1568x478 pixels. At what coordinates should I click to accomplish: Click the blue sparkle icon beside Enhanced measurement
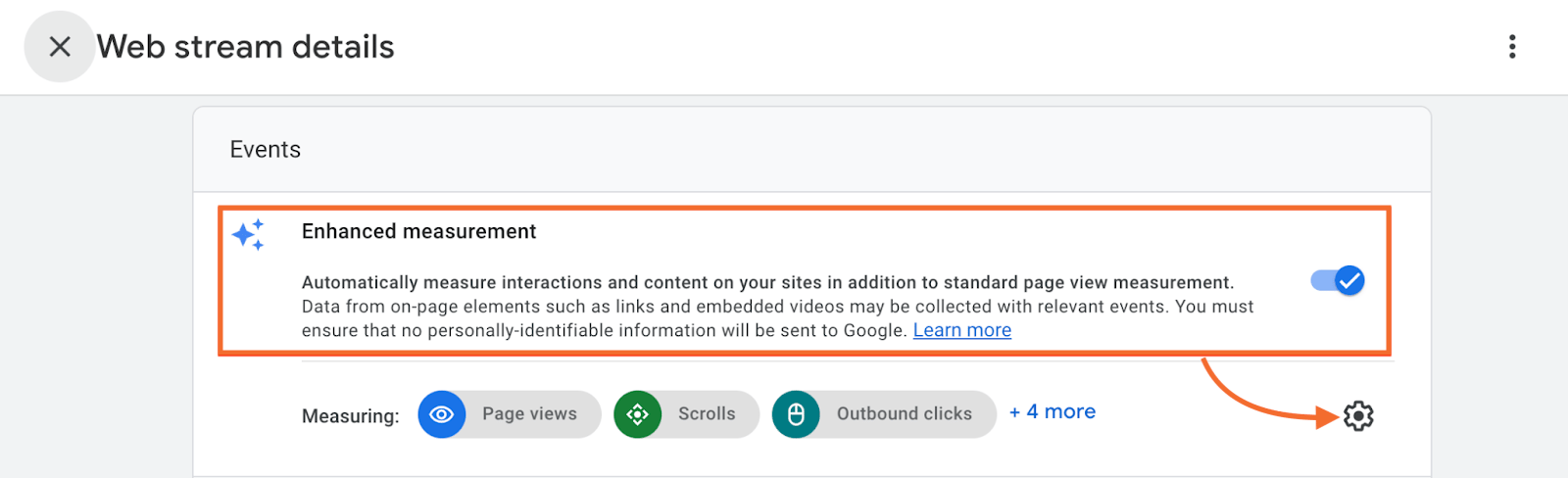248,235
